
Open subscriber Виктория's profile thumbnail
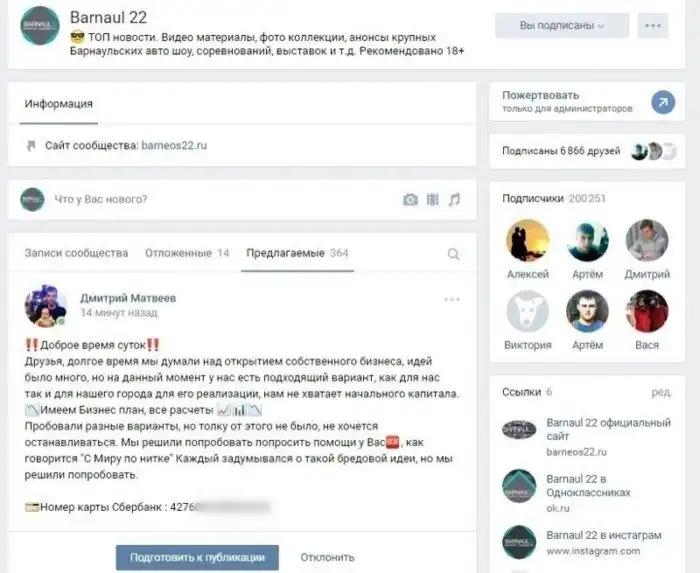[x=528, y=311]
